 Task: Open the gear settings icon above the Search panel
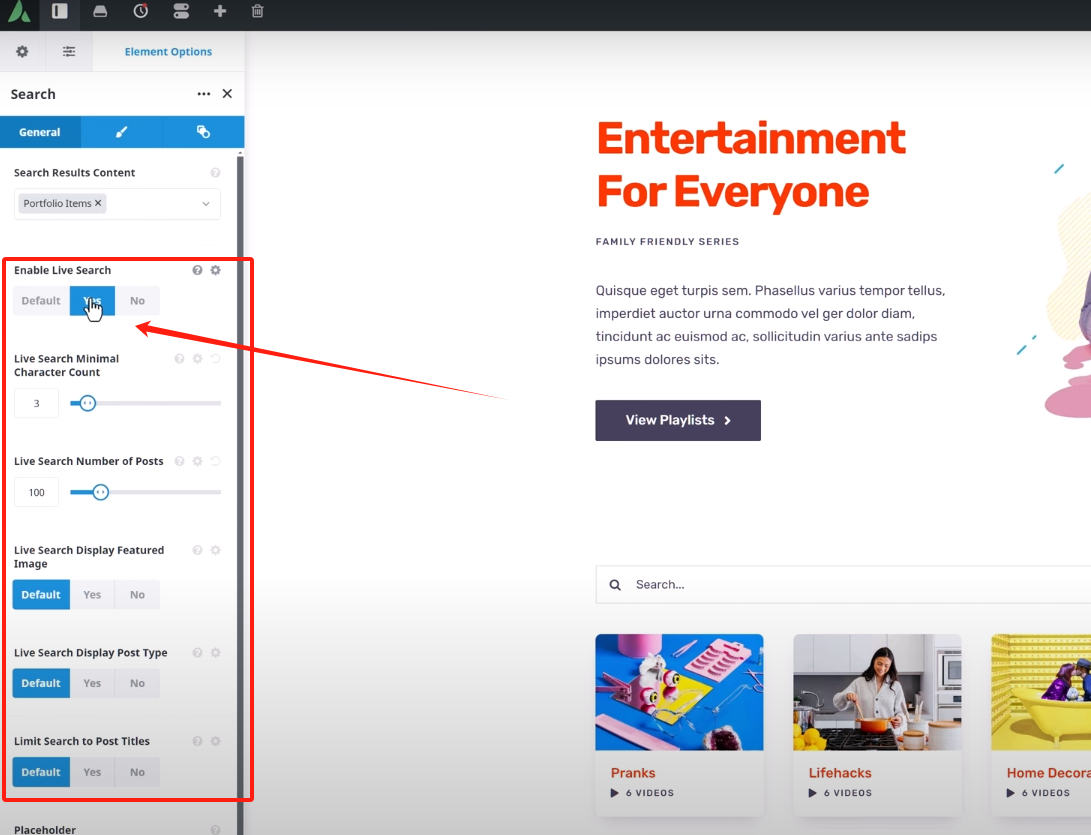point(22,51)
